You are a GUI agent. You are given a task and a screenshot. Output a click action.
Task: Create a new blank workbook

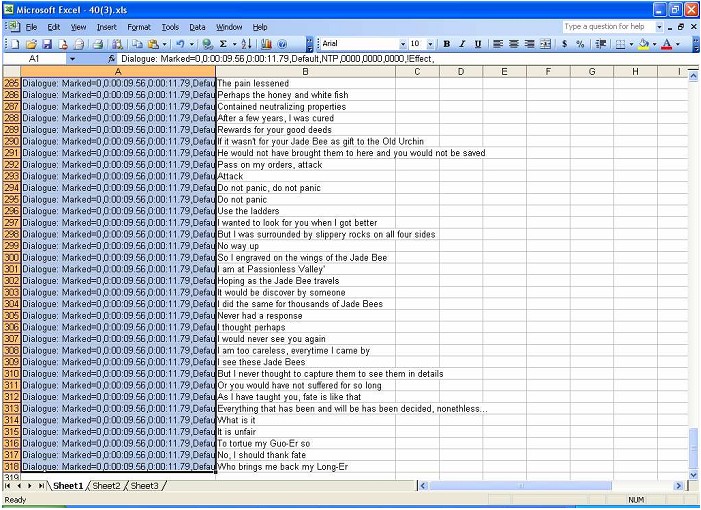click(x=15, y=44)
